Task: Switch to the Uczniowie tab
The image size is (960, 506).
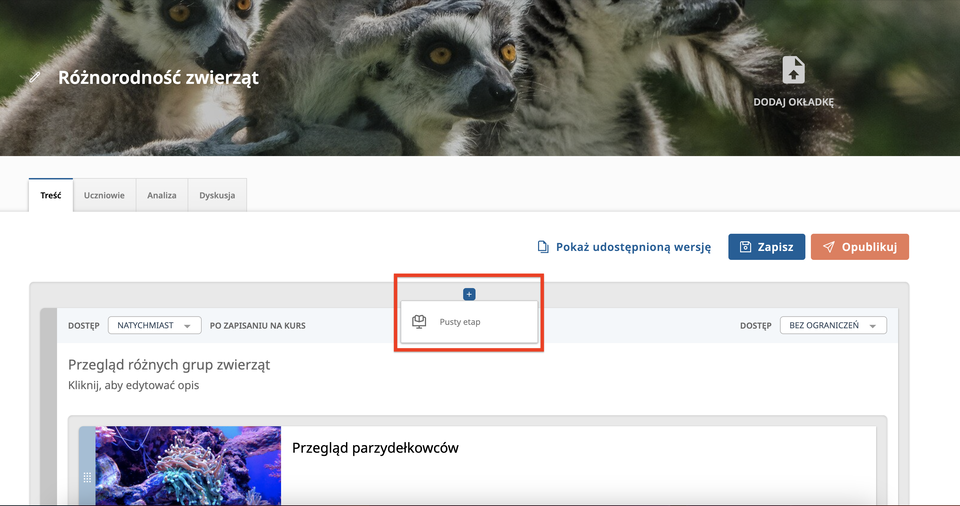Action: tap(104, 195)
